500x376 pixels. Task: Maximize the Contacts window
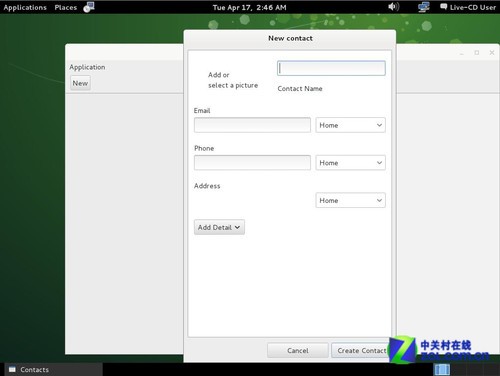pos(477,53)
